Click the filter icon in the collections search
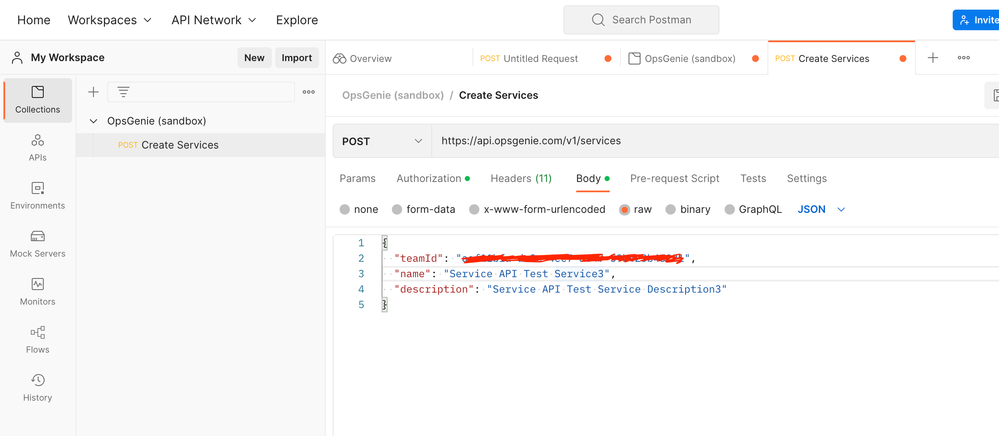999x436 pixels. pyautogui.click(x=124, y=92)
